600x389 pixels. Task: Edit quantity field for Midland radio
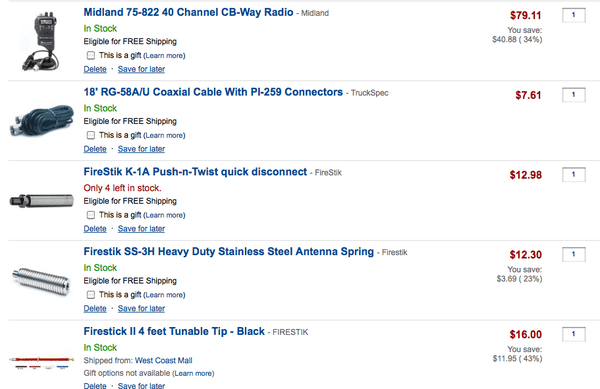click(x=574, y=15)
